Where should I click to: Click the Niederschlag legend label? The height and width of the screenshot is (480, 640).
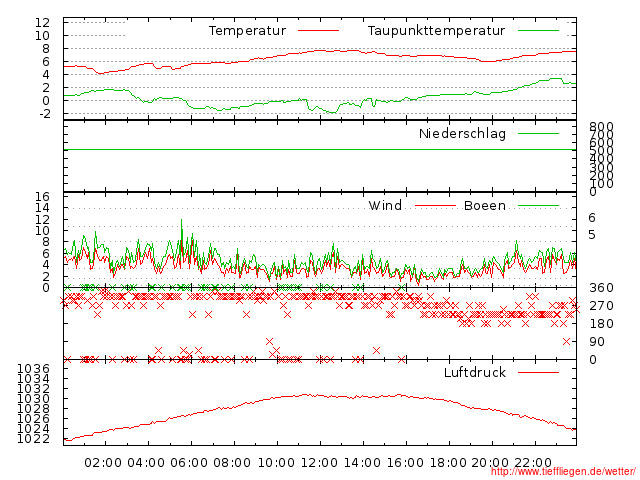pyautogui.click(x=462, y=134)
